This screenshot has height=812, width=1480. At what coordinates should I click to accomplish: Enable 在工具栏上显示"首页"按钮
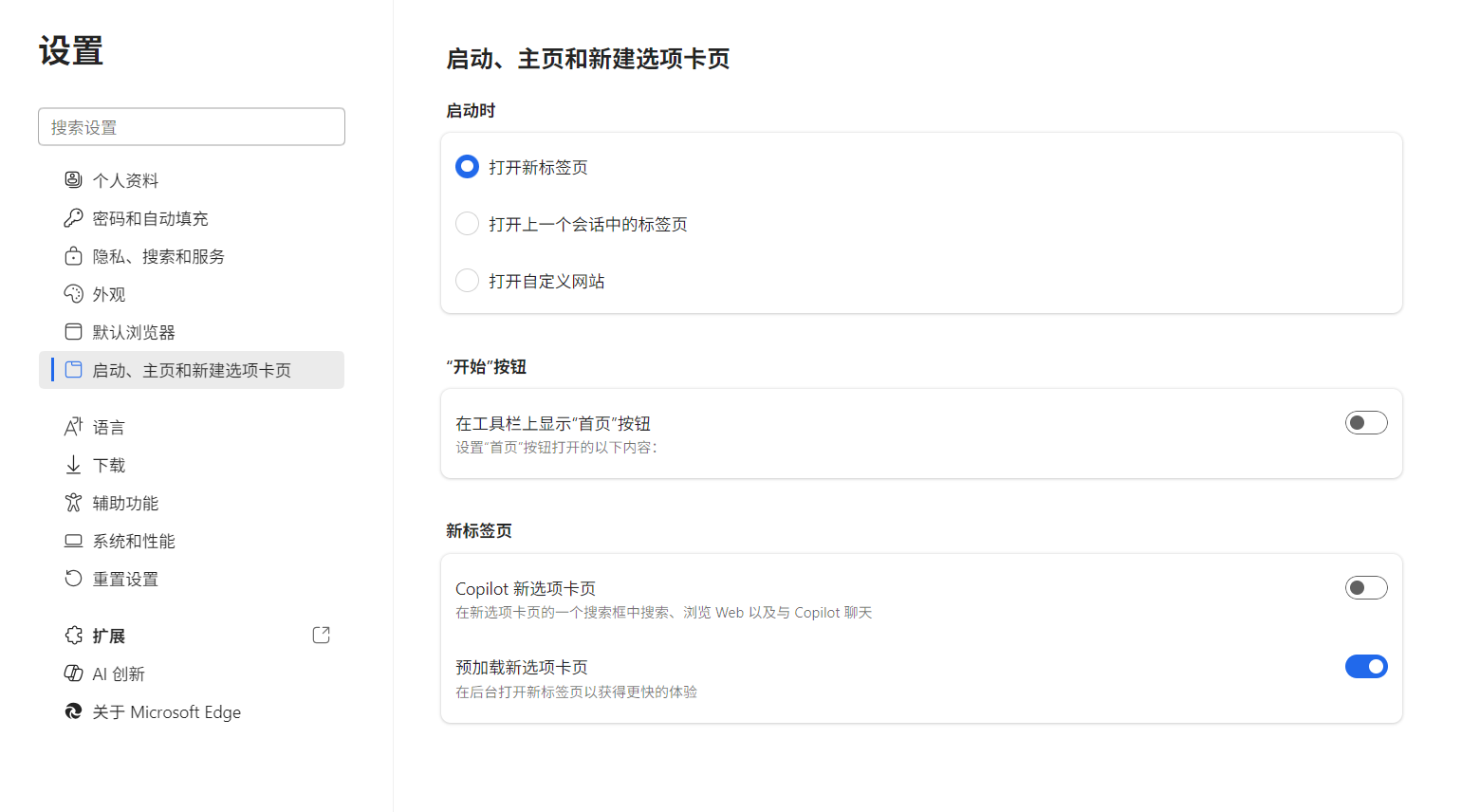coord(1365,422)
